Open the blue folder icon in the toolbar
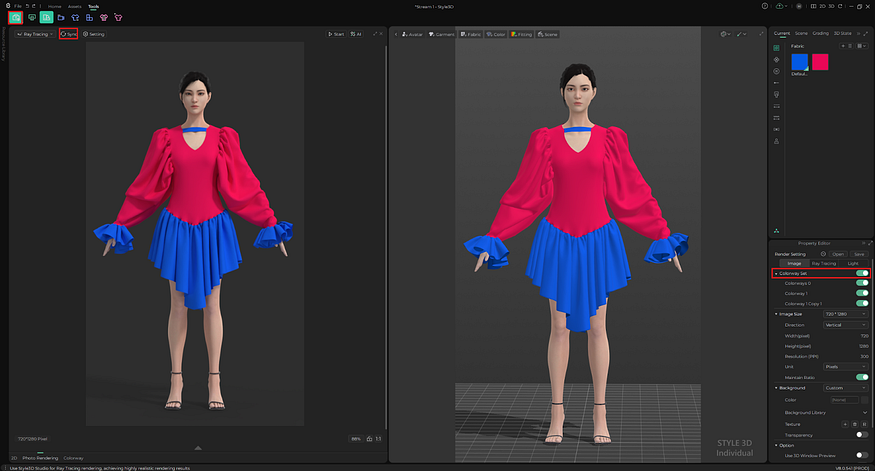Screen dimensions: 875x471 pos(61,18)
